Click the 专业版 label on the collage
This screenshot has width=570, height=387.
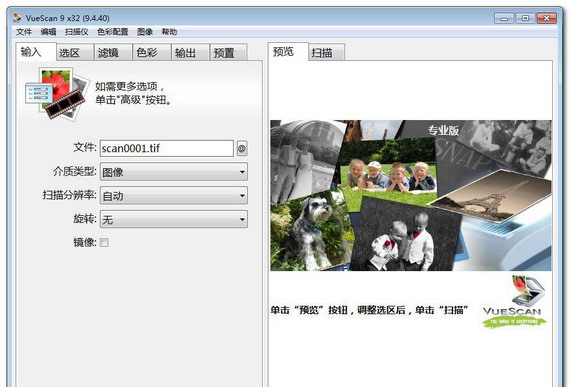tap(443, 130)
